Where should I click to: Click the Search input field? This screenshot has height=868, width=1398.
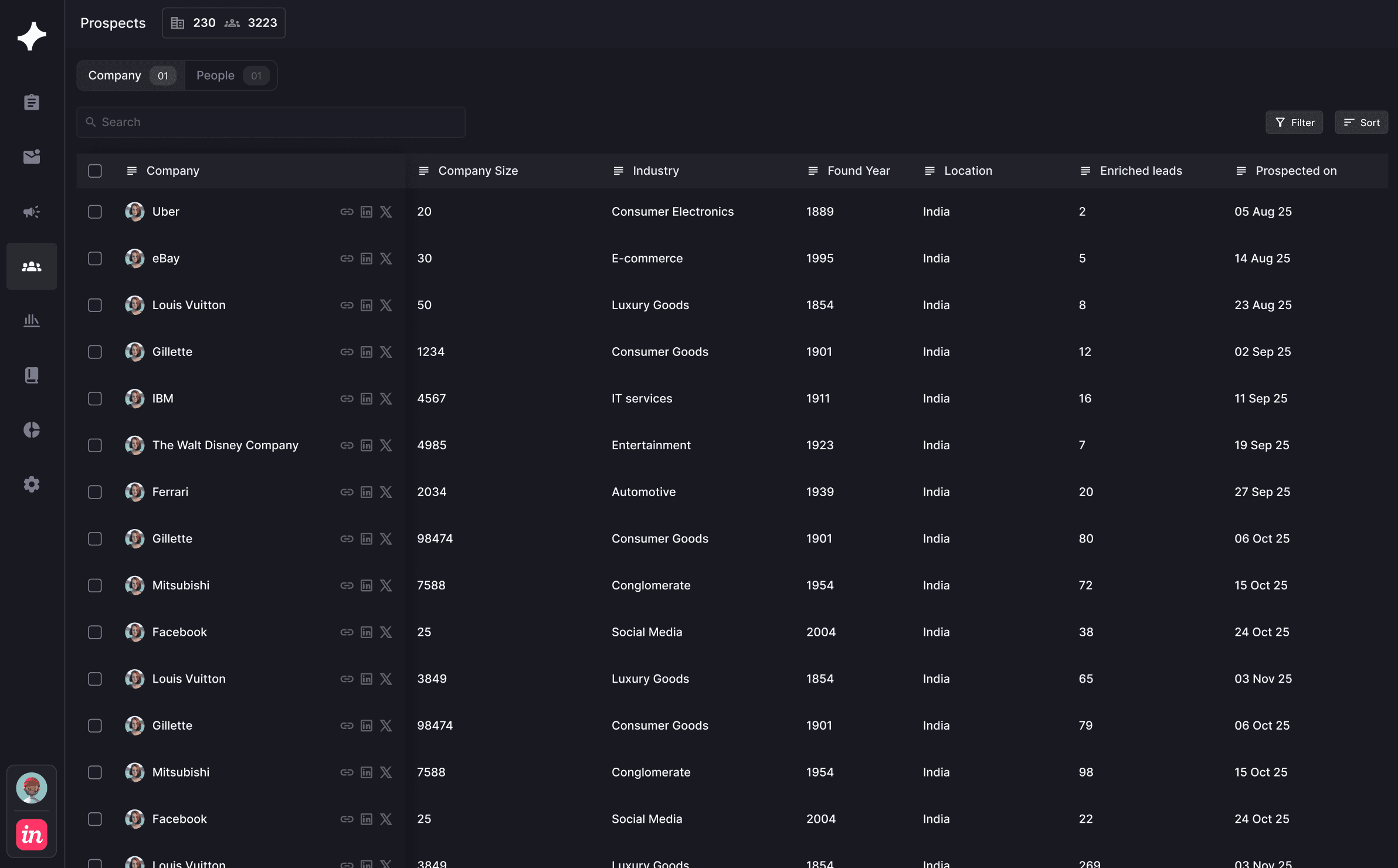click(271, 122)
